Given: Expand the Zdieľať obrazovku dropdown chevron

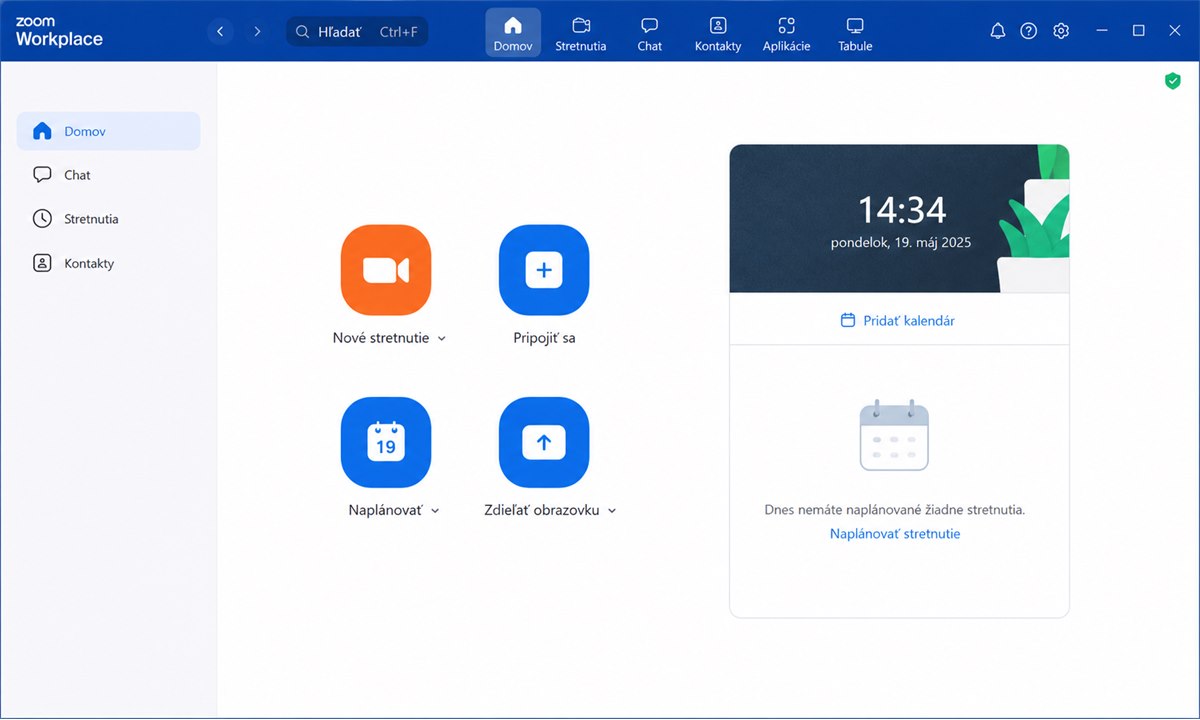Looking at the screenshot, I should 612,511.
